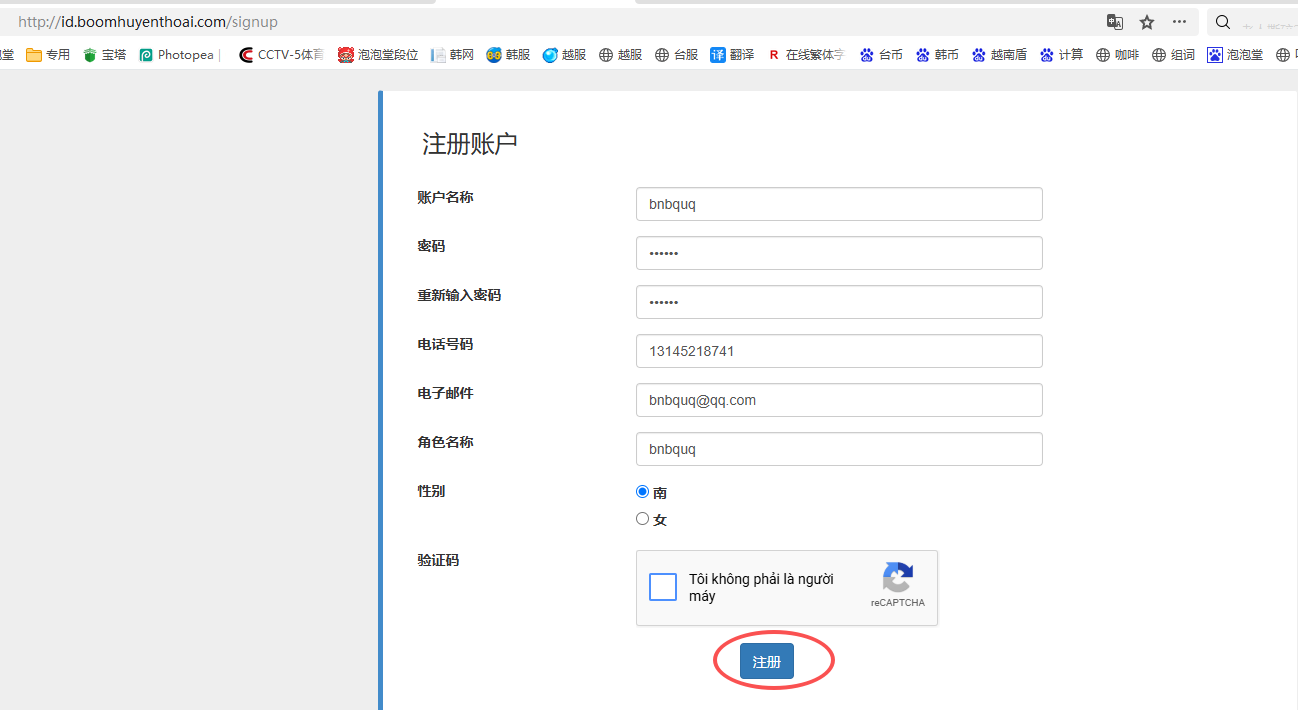Image resolution: width=1298 pixels, height=710 pixels.
Task: Focus the 密码 password field
Action: tap(839, 253)
